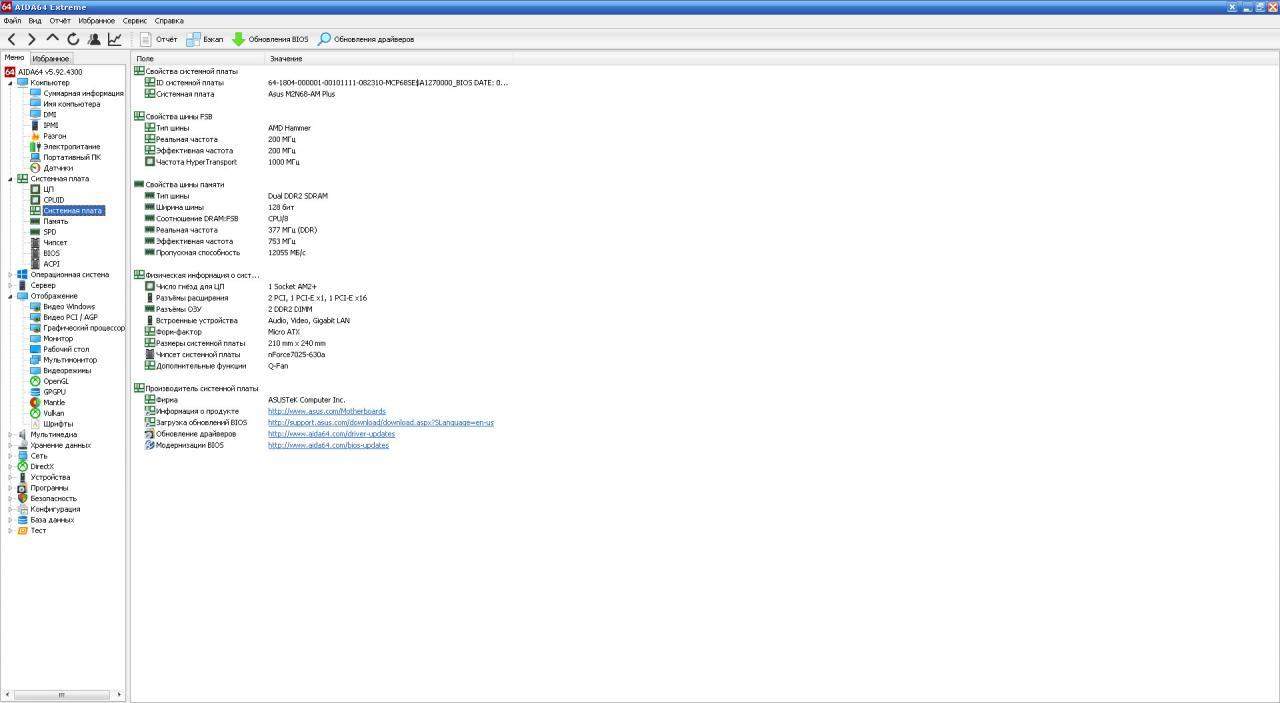
Task: Switch to the Избранное tab in sidebar
Action: (x=50, y=59)
